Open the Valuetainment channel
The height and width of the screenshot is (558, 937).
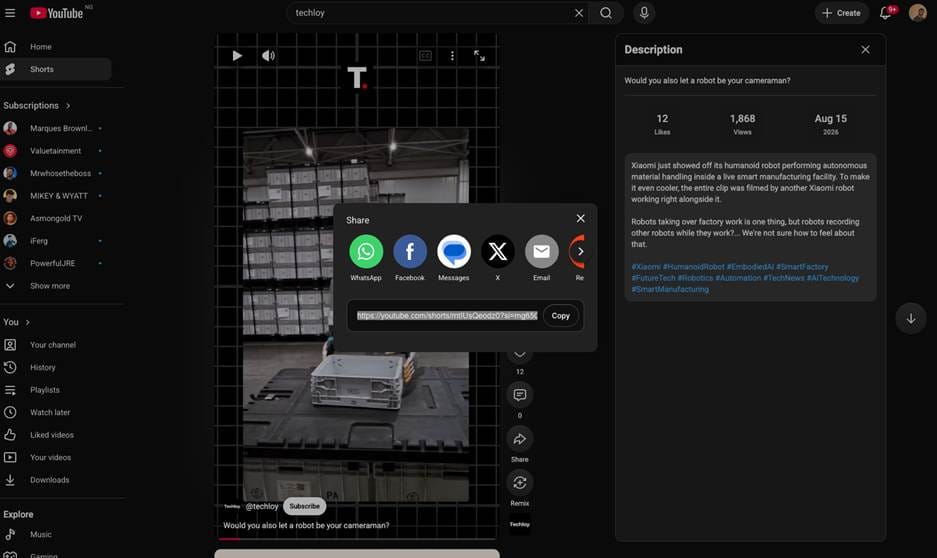pyautogui.click(x=56, y=151)
